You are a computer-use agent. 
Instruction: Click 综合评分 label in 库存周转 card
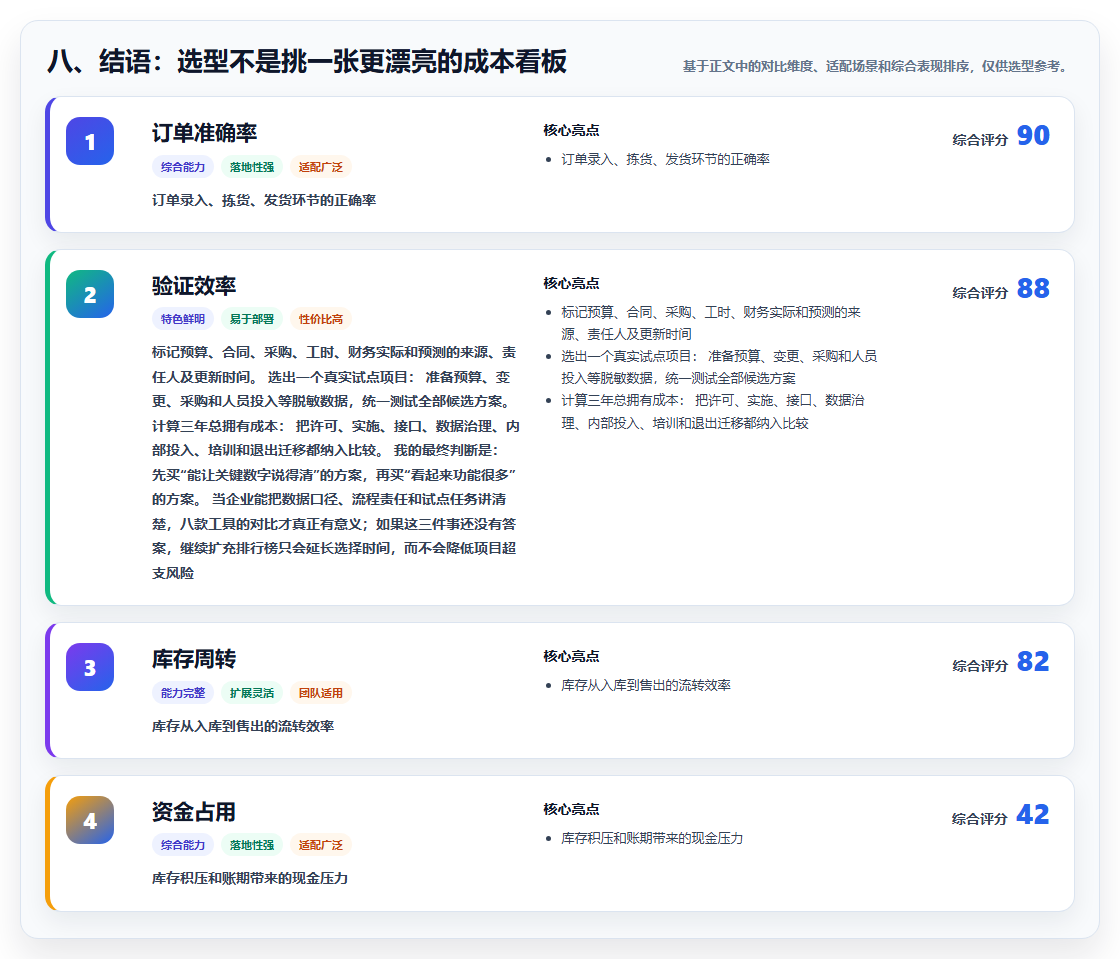(980, 666)
